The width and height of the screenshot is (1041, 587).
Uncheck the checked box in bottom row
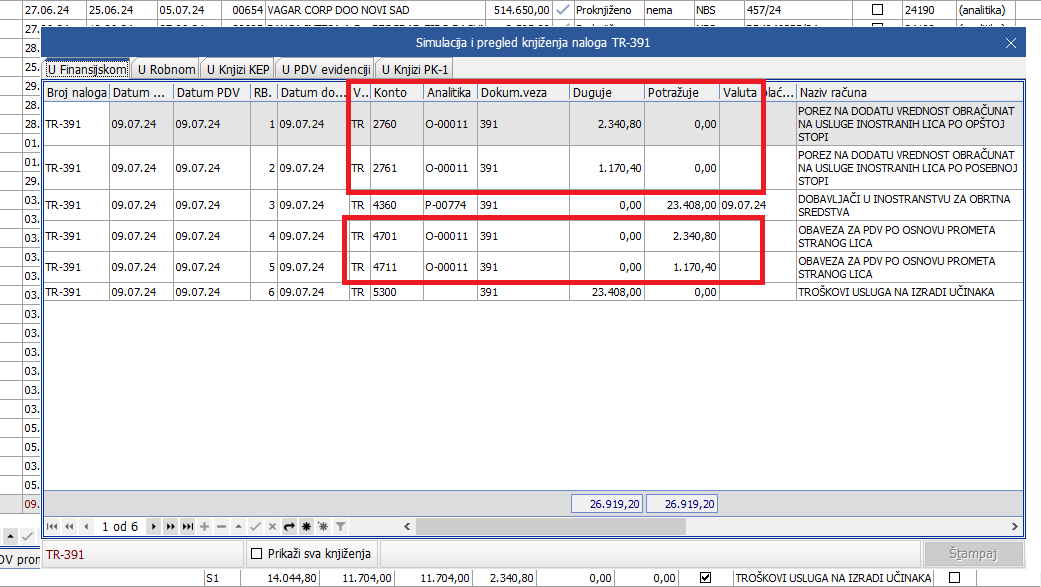click(706, 578)
